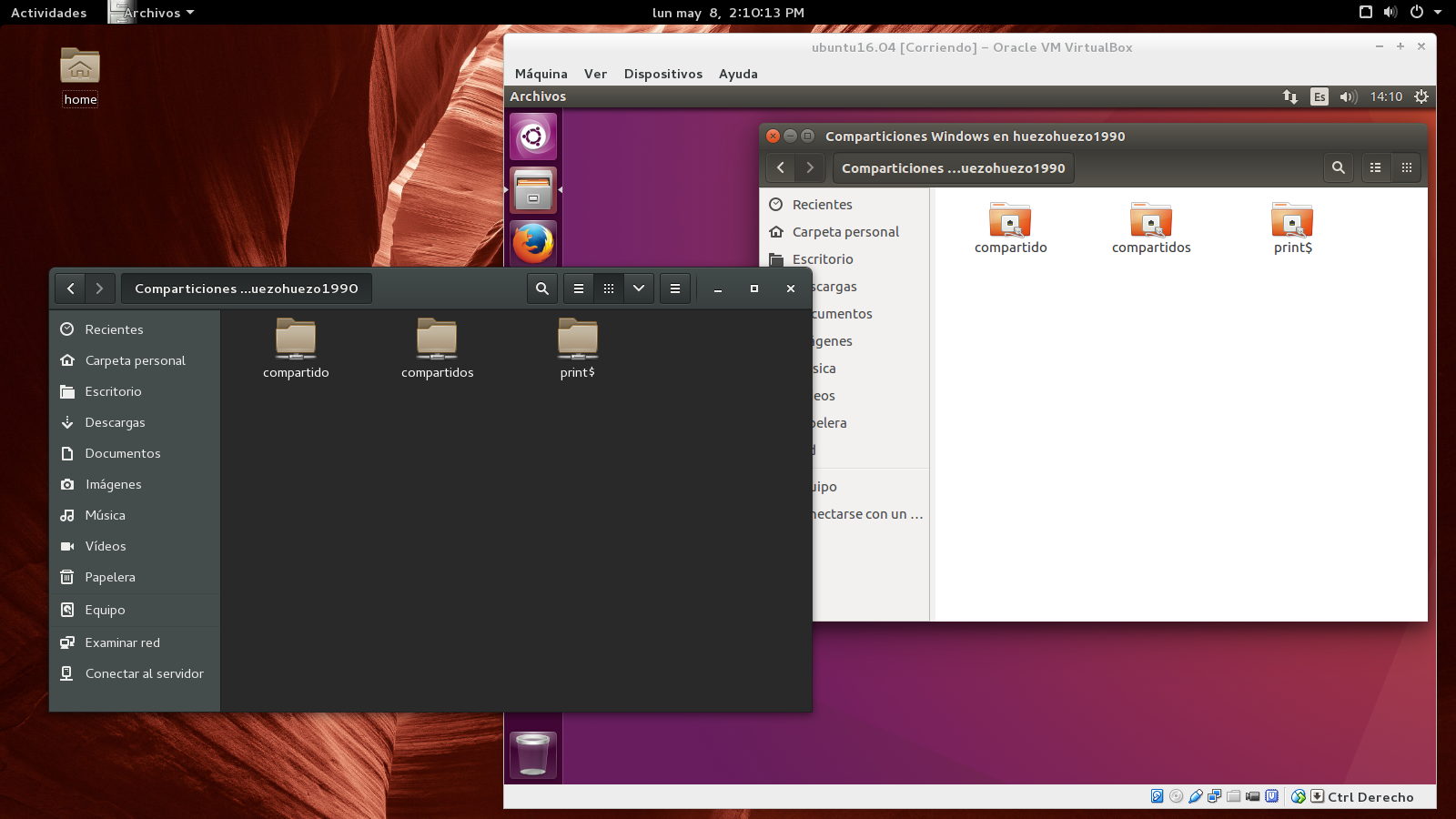
Task: Open the Es keyboard layout indicator
Action: tap(1319, 96)
